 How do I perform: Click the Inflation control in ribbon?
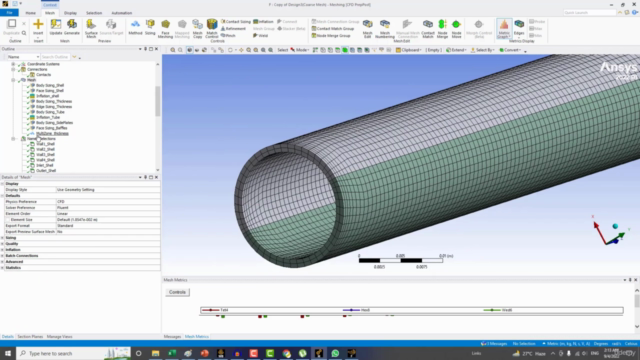(263, 22)
